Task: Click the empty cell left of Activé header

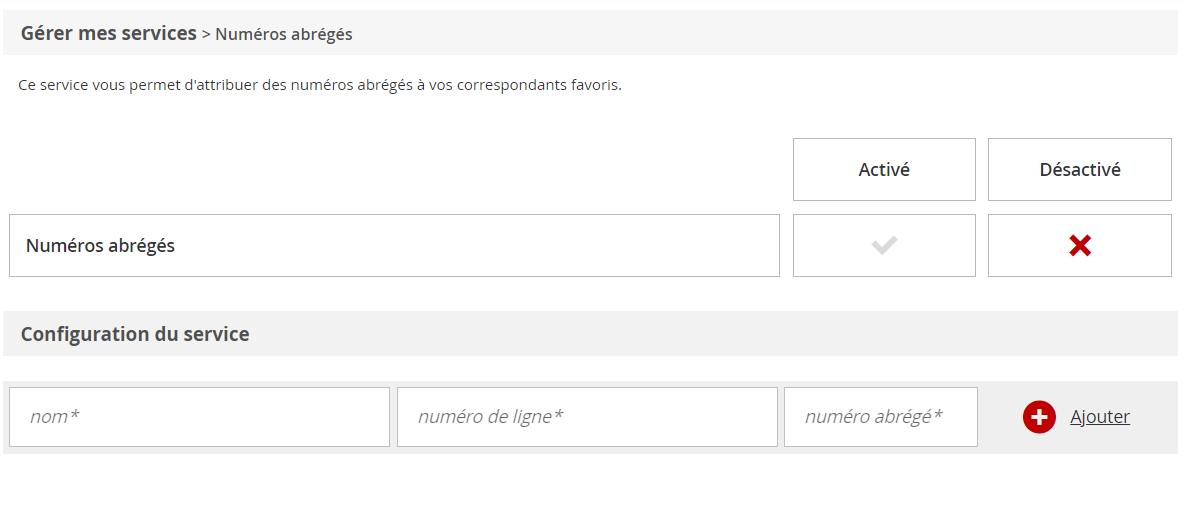Action: coord(400,169)
